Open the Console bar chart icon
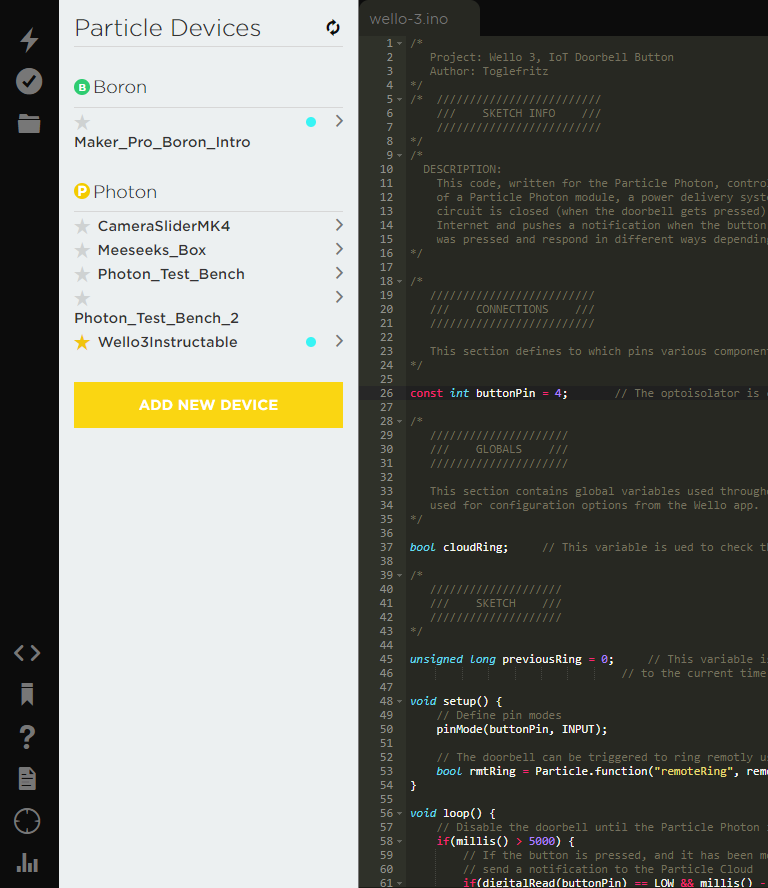Screen dimensions: 768x888 coord(27,863)
